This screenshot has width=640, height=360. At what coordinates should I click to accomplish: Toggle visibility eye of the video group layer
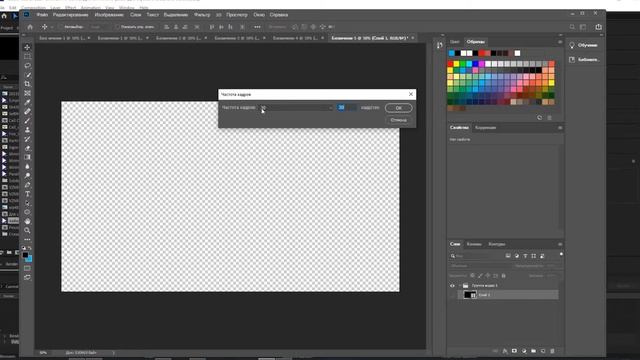[x=452, y=286]
